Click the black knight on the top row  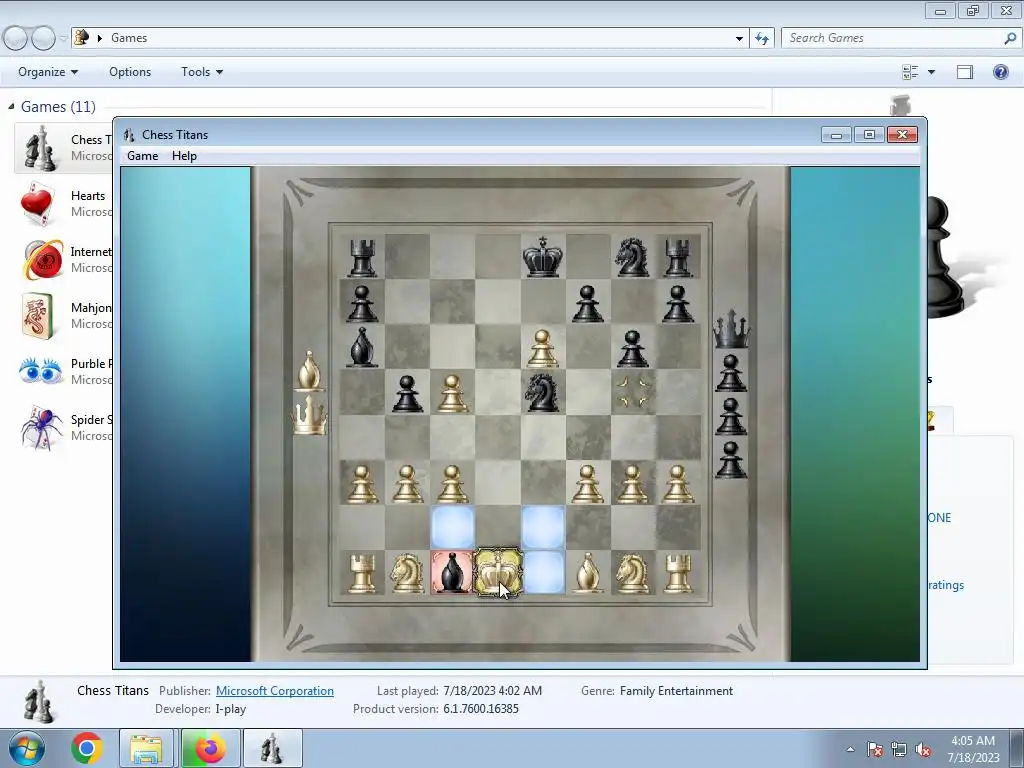coord(632,257)
